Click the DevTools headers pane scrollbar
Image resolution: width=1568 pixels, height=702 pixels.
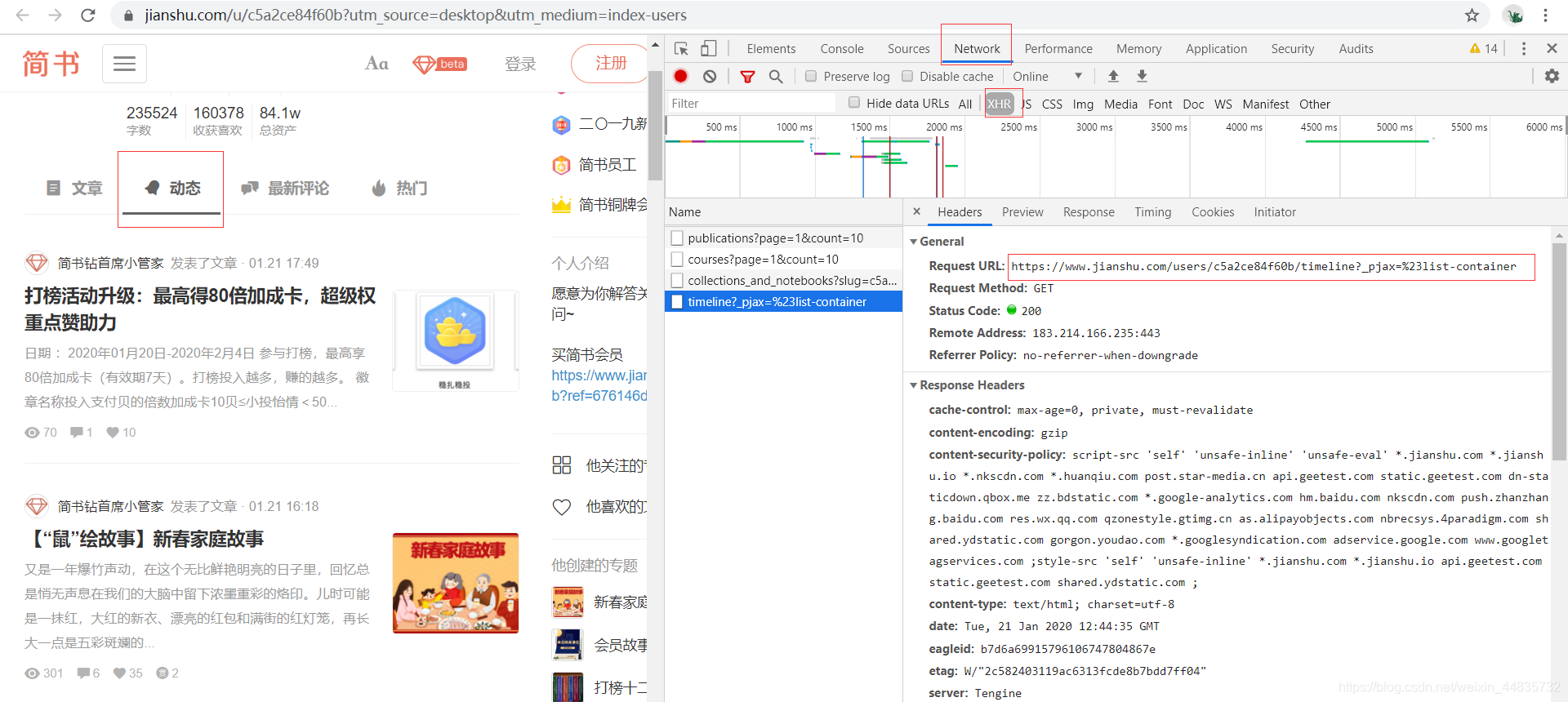(1558, 351)
